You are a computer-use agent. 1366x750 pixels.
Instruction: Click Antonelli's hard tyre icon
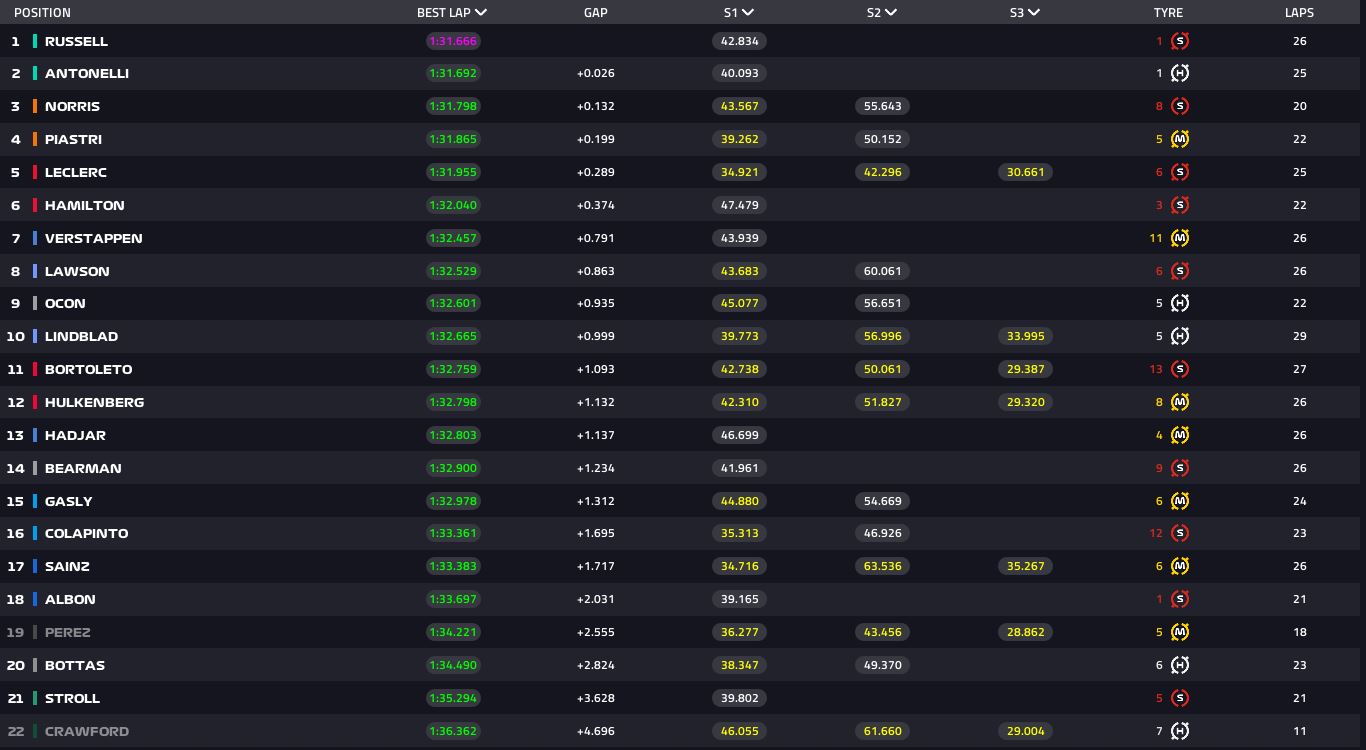(1180, 73)
